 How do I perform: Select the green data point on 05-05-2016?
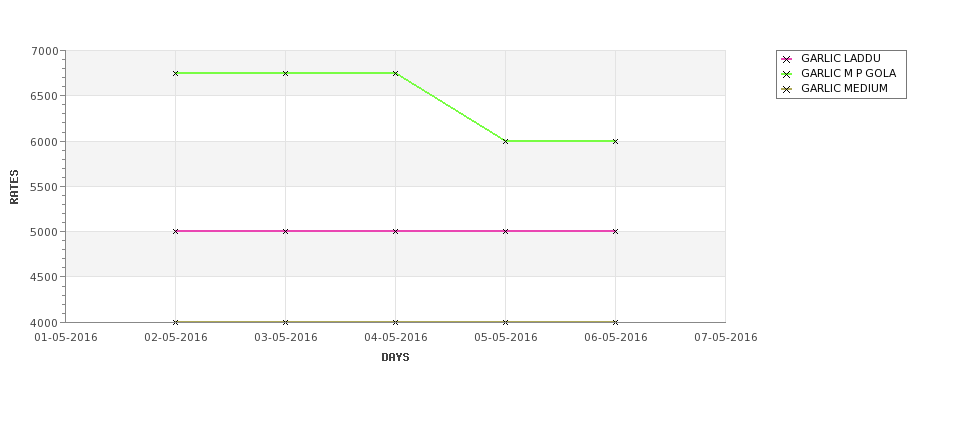pyautogui.click(x=506, y=141)
